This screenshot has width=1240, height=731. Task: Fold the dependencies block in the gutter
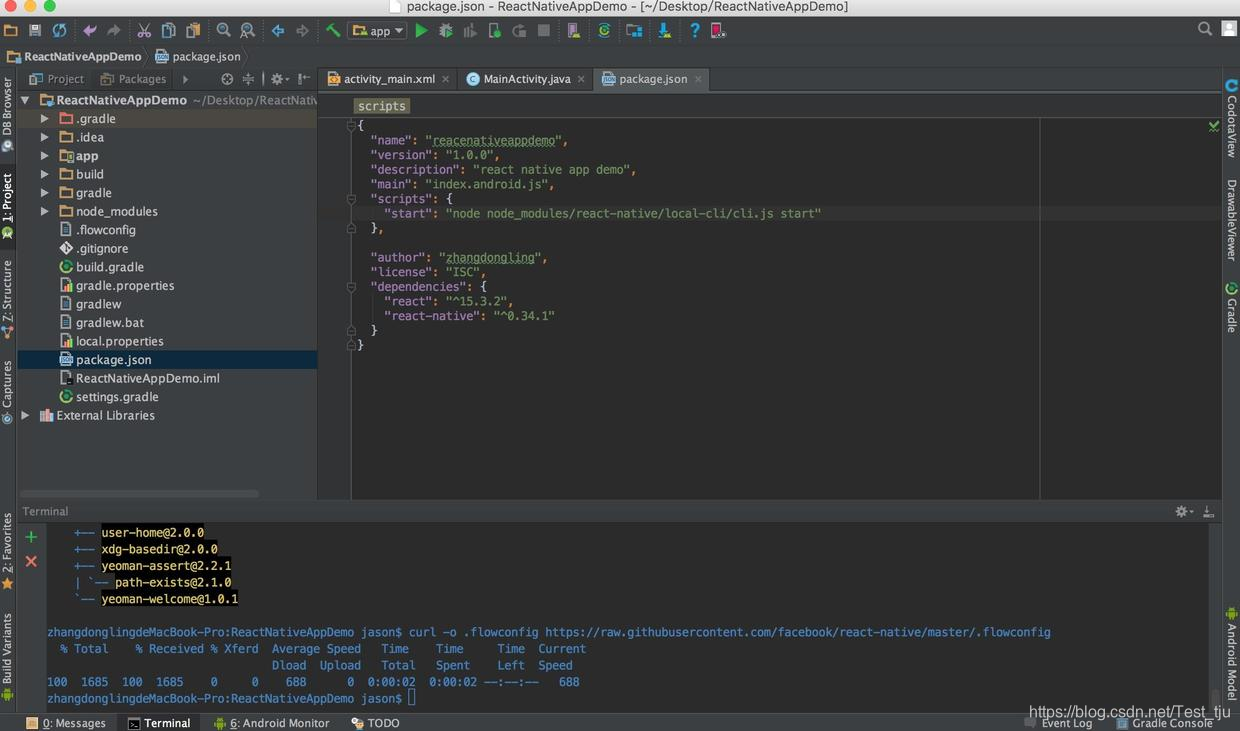[351, 287]
